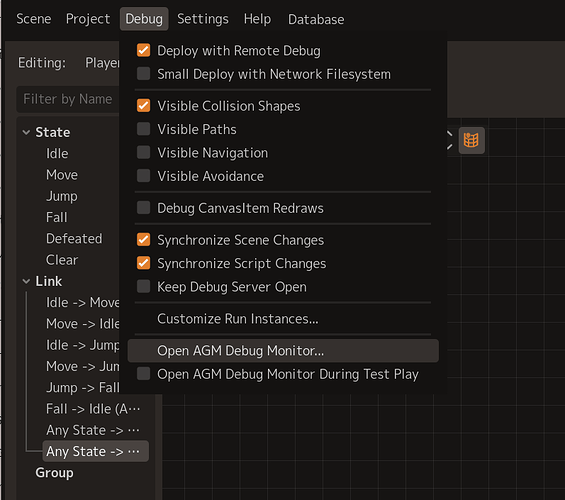Select the Idle -> Move link
Image resolution: width=565 pixels, height=500 pixels.
click(83, 303)
